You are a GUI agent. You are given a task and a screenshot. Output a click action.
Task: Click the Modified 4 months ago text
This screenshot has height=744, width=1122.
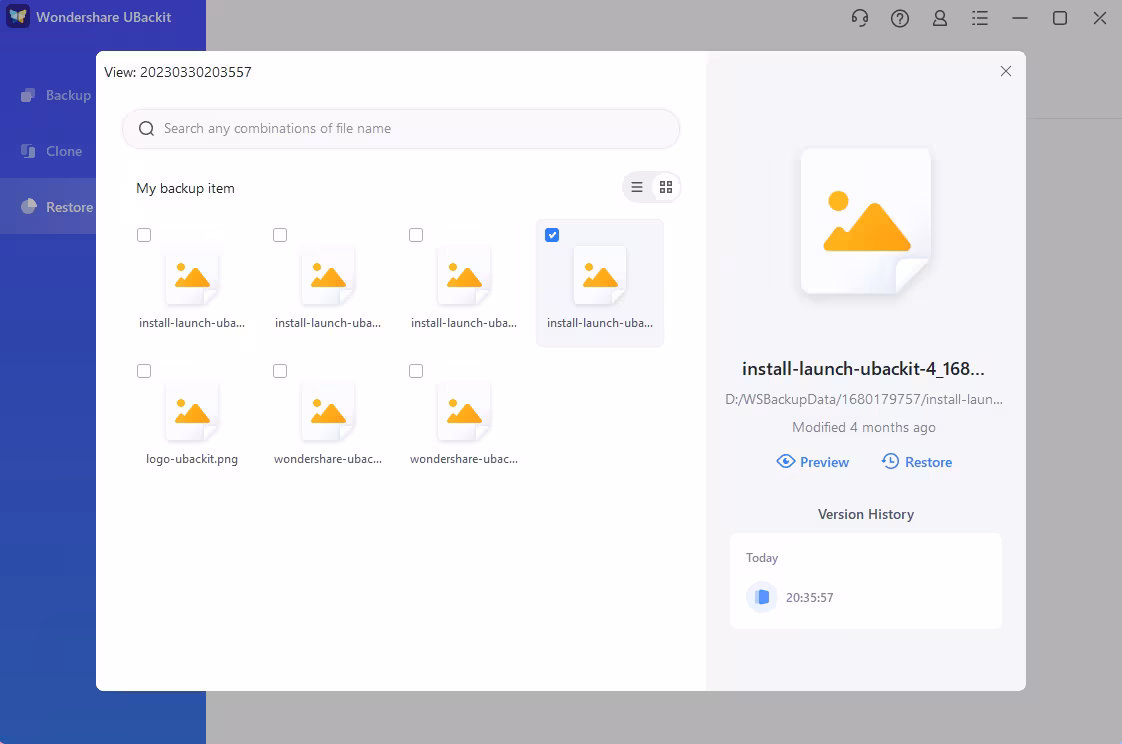(864, 427)
